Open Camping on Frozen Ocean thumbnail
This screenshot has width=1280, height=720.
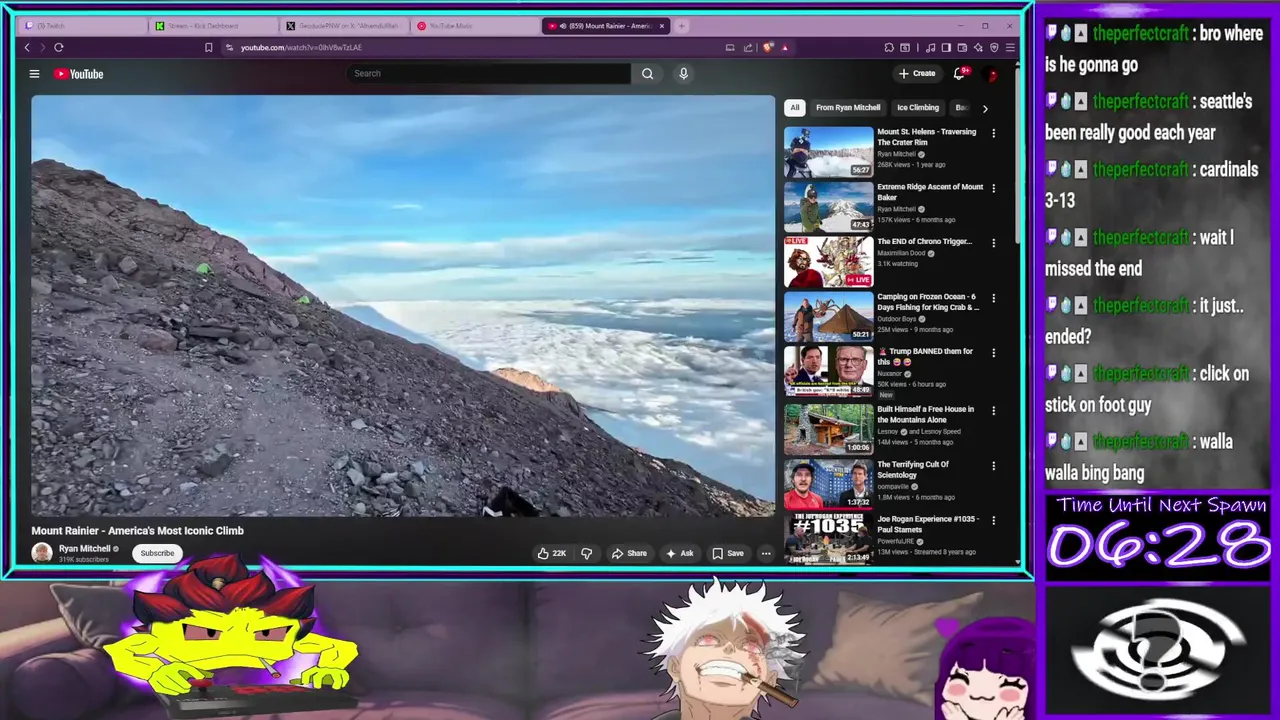828,317
